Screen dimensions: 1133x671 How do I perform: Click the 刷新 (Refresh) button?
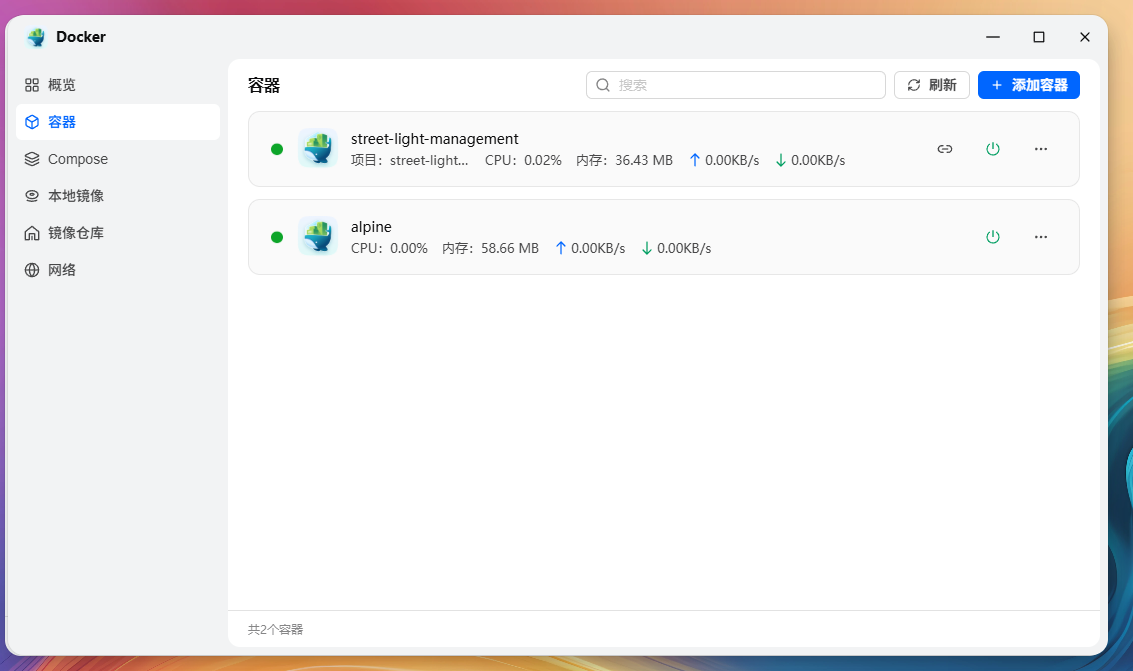pos(931,85)
